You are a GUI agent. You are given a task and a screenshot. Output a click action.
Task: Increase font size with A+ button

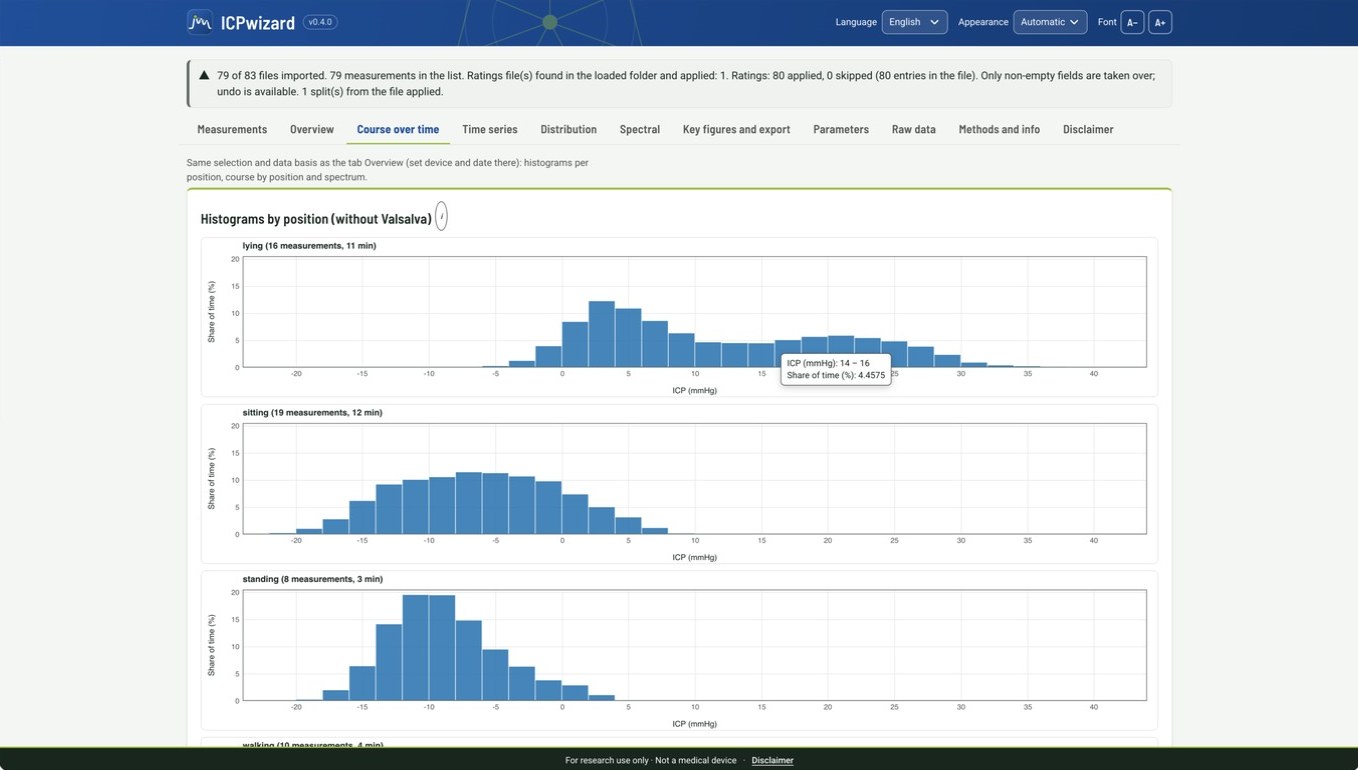1160,22
